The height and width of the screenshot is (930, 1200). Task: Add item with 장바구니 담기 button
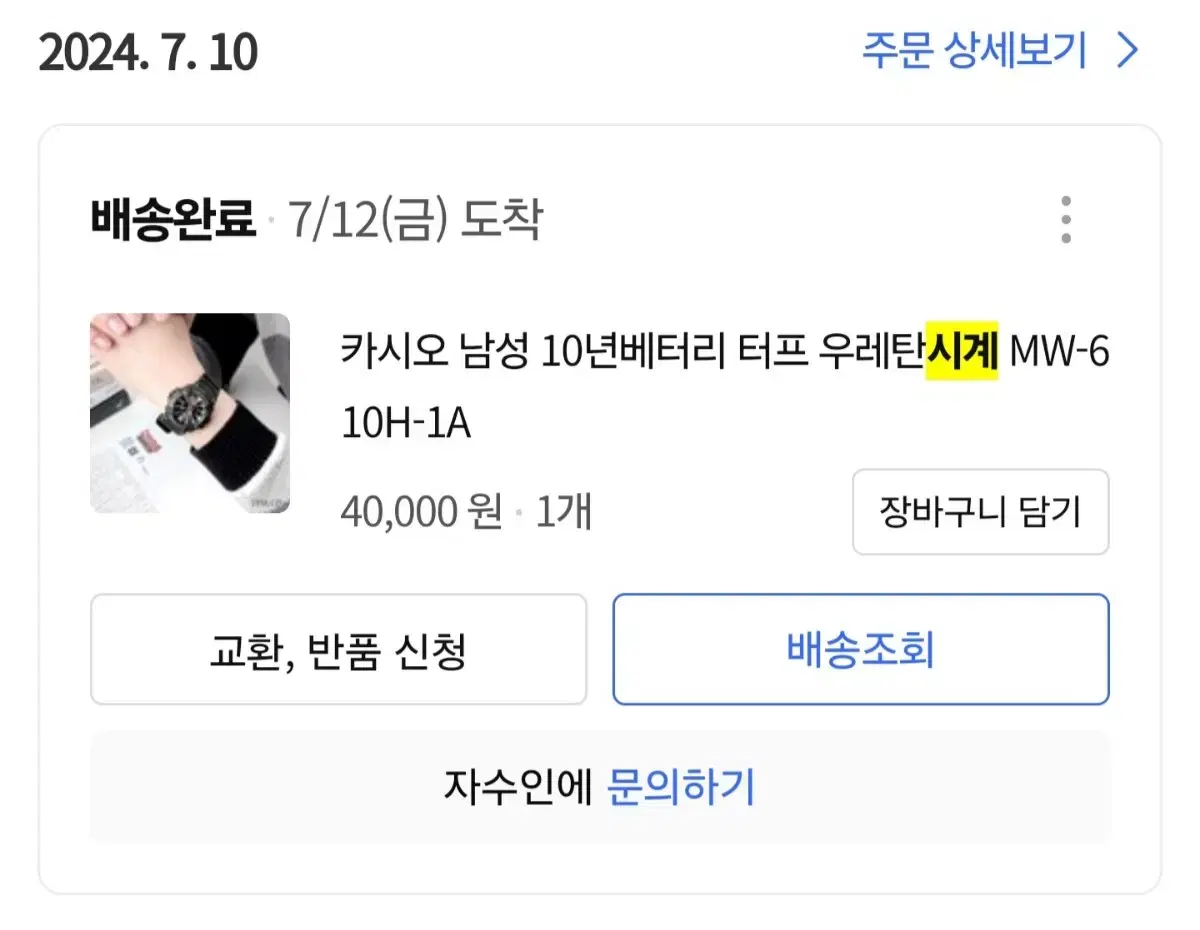(980, 512)
